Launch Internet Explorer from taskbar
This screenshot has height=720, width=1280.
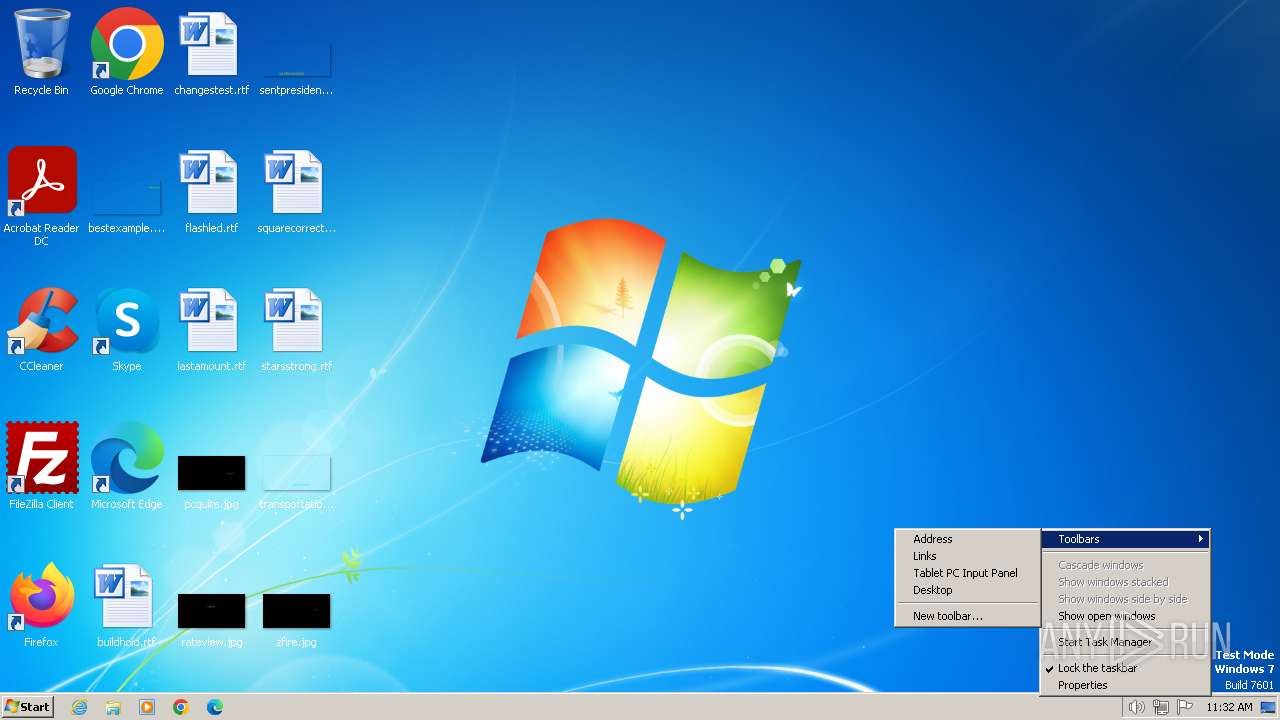[x=79, y=707]
